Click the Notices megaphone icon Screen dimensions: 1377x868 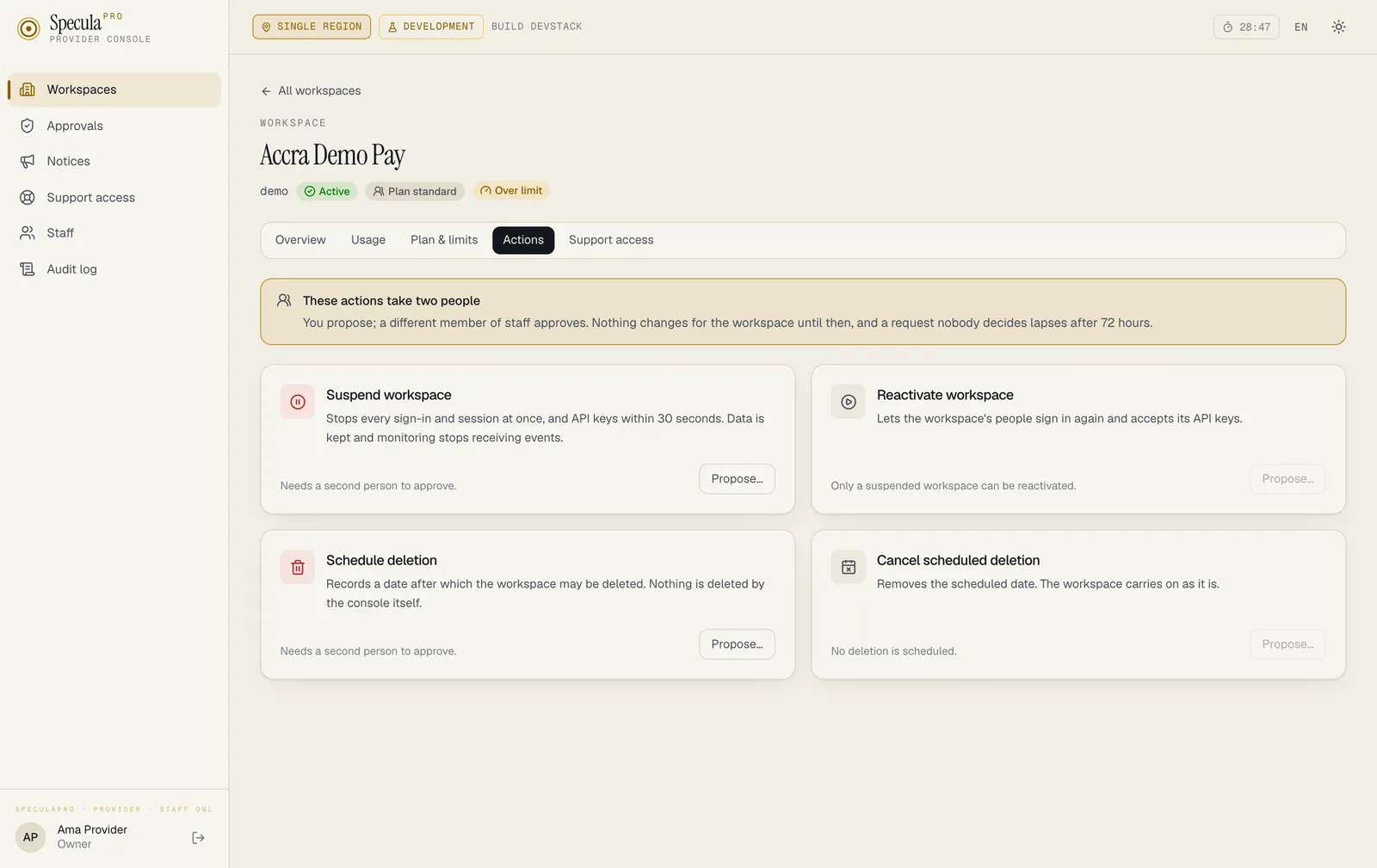28,161
